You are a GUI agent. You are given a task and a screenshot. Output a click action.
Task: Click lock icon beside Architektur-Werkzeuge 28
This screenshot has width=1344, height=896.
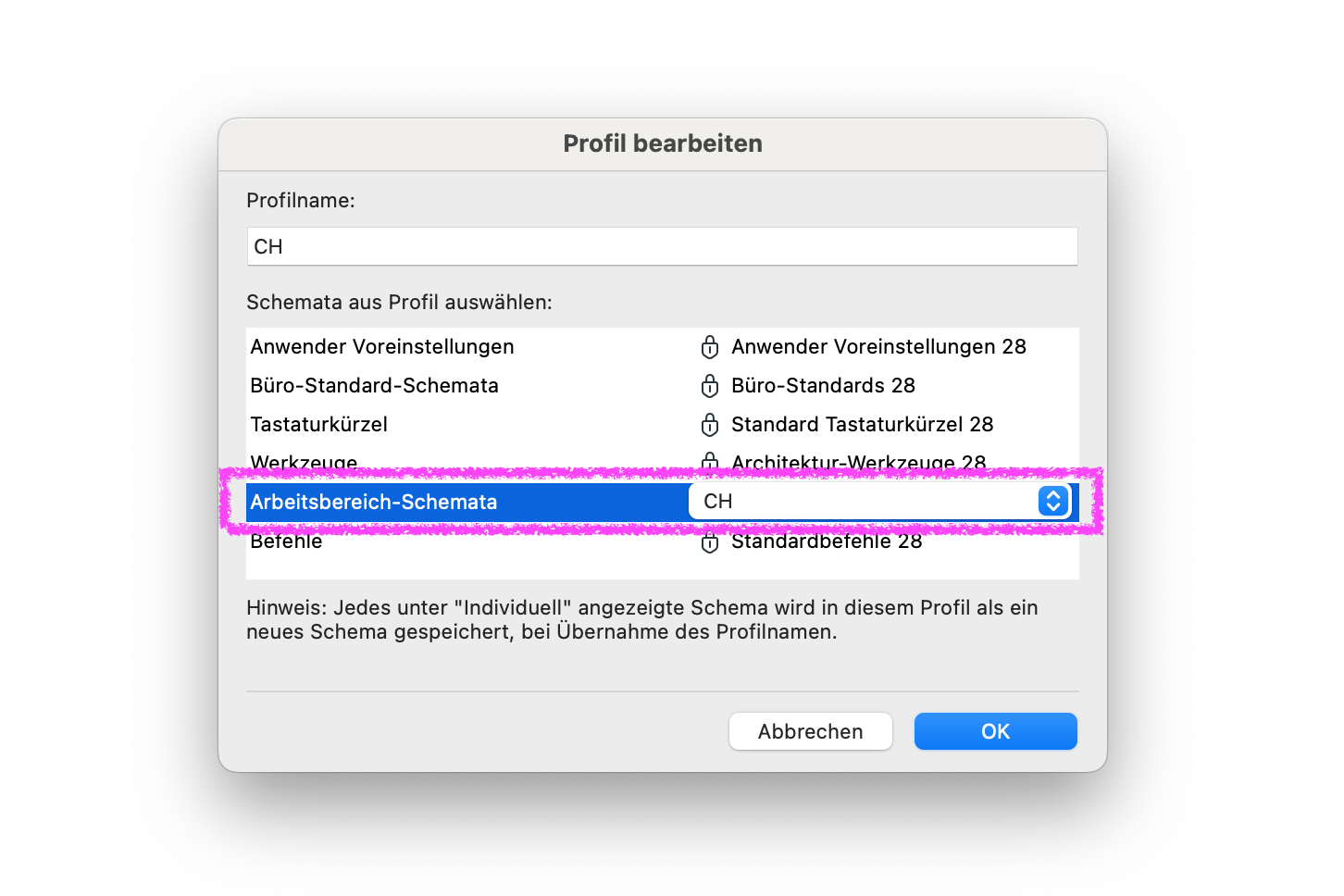point(710,462)
